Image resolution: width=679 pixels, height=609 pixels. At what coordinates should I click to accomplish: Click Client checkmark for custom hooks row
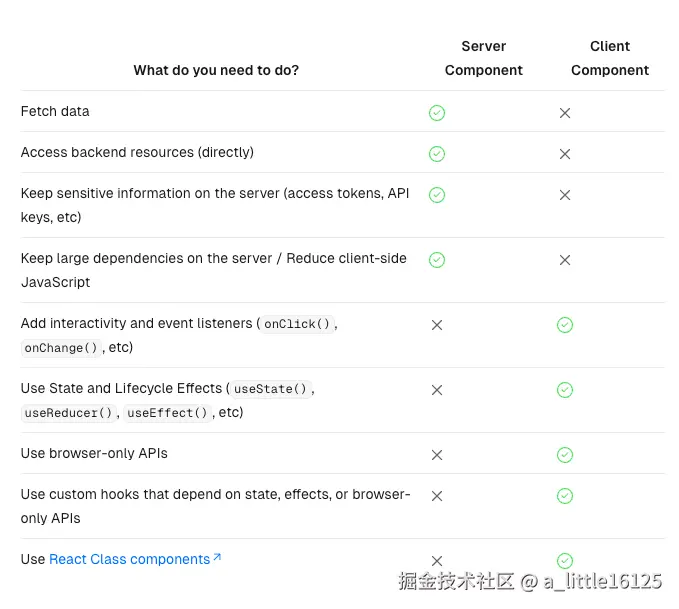[x=565, y=496]
